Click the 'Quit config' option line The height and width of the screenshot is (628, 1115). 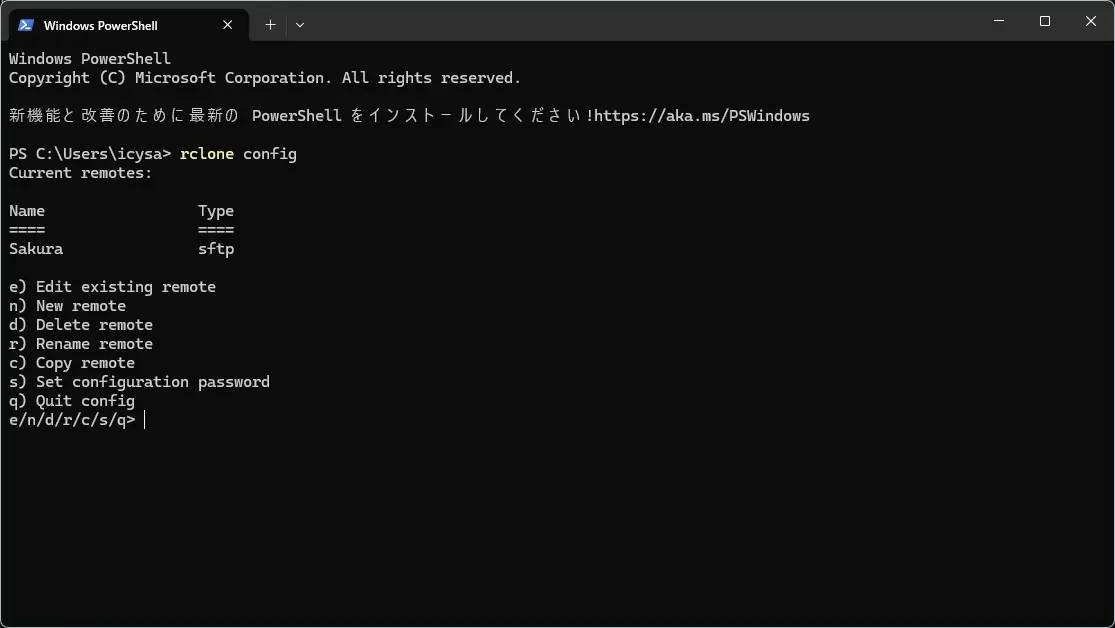72,401
